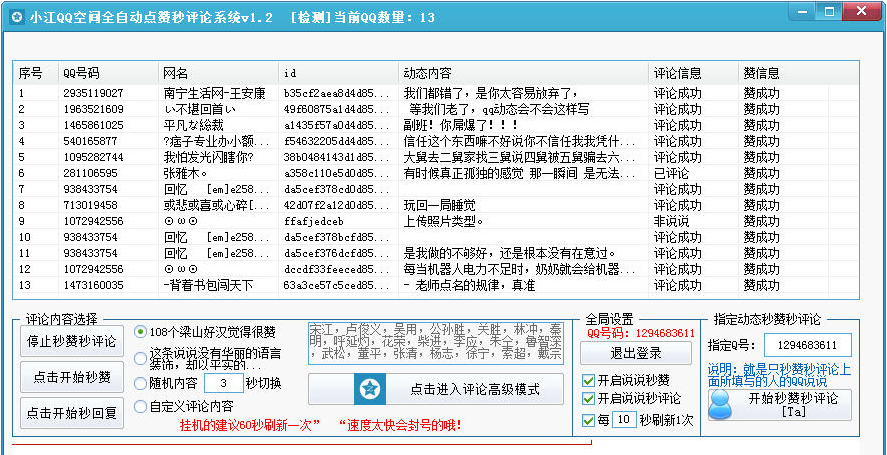Toggle the refresh interval 每…秒刷新 checkbox
Image resolution: width=887 pixels, height=455 pixels.
click(x=588, y=420)
